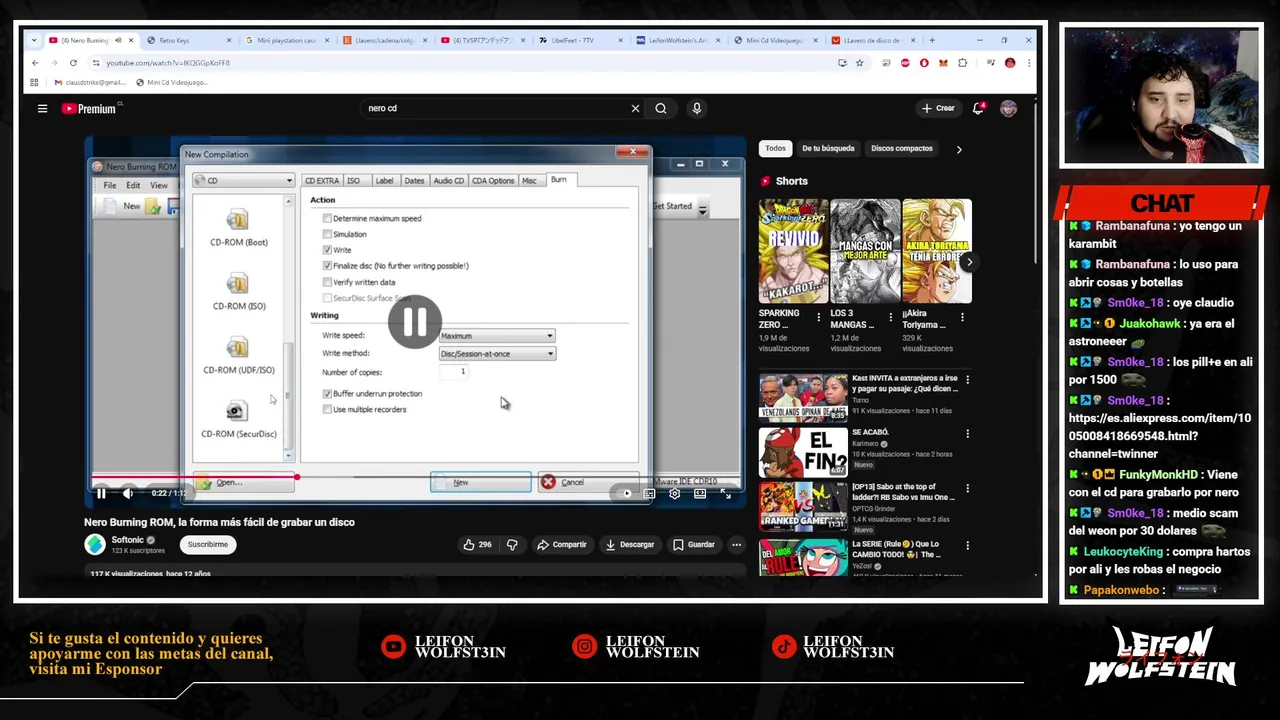Enable the Simulation checkbox
1280x720 pixels.
(327, 234)
